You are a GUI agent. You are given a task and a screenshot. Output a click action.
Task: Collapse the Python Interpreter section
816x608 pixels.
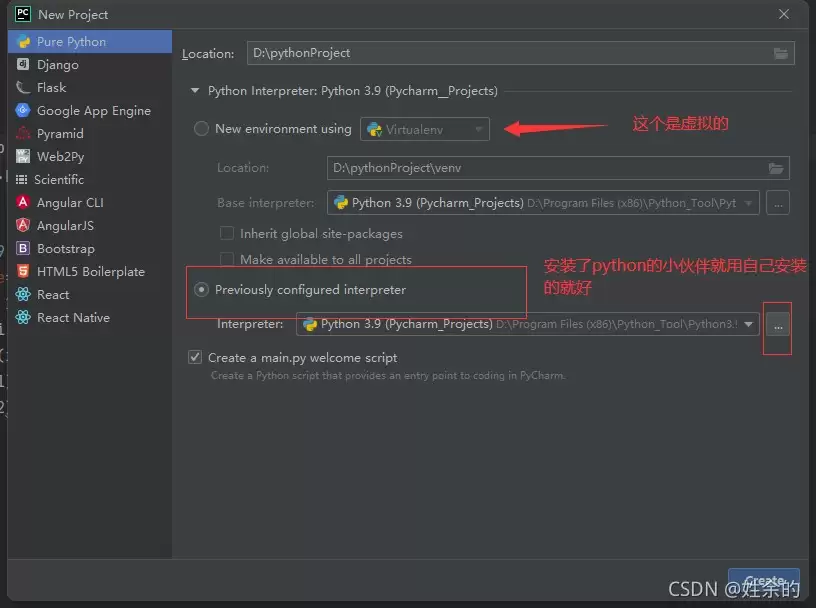coord(195,91)
